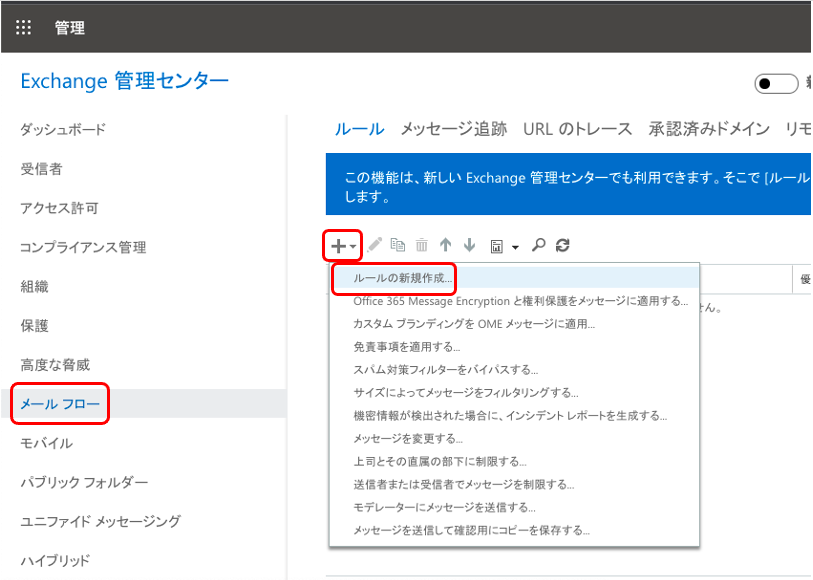This screenshot has width=813, height=580.
Task: Open 組織 in the sidebar
Action: [34, 287]
